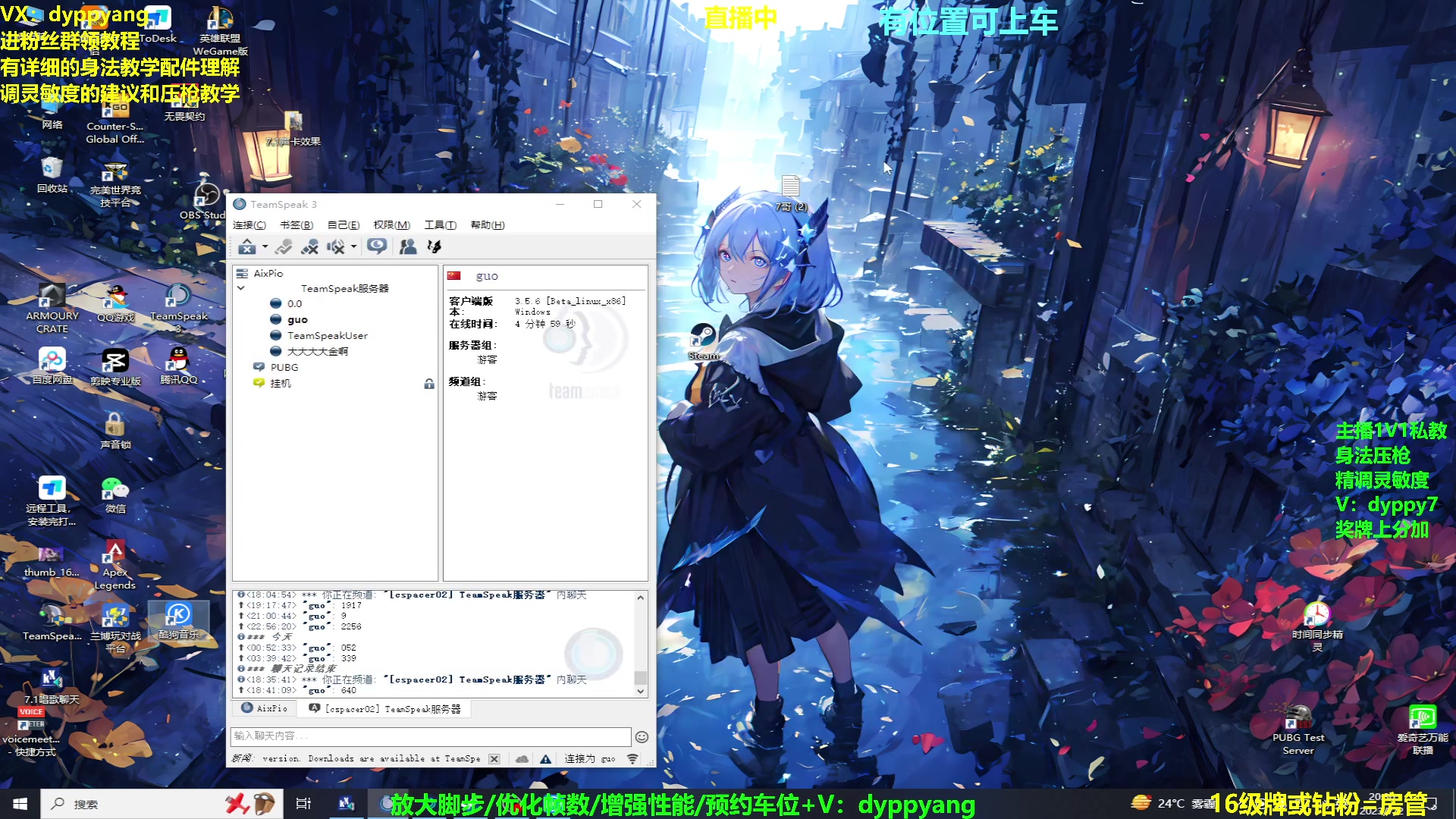Viewport: 1456px width, 819px height.
Task: Open the 爱奇艺万能联播 desktop icon
Action: point(1423,730)
